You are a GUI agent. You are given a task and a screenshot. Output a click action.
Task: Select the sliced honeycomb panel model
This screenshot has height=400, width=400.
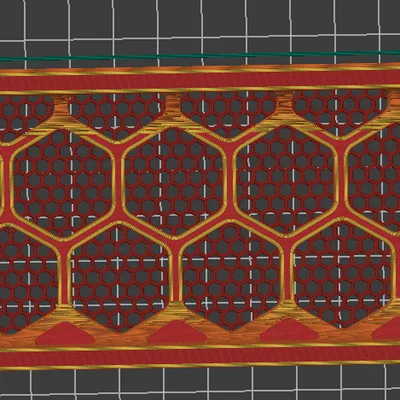pyautogui.click(x=200, y=216)
